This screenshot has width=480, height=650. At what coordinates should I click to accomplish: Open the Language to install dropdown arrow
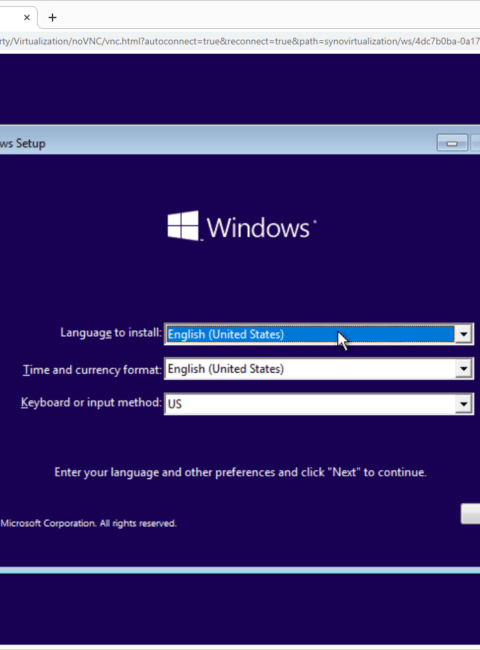pos(463,334)
